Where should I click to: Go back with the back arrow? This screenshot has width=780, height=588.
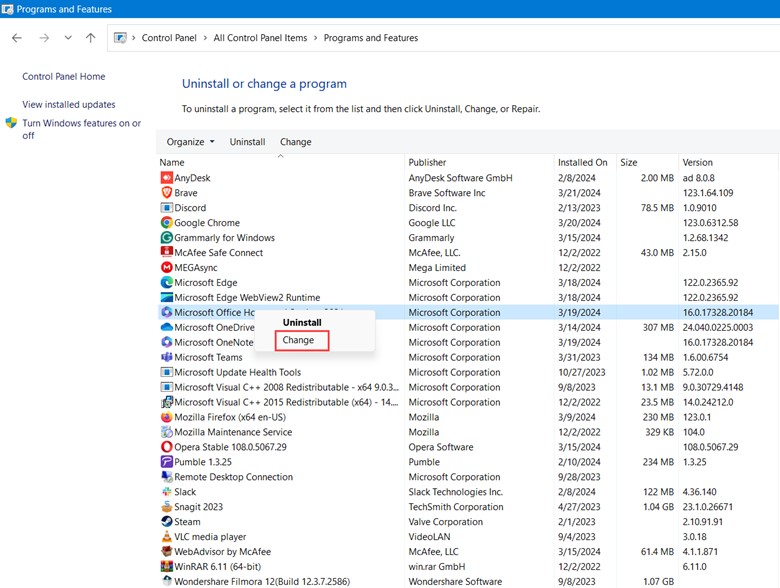tap(17, 38)
